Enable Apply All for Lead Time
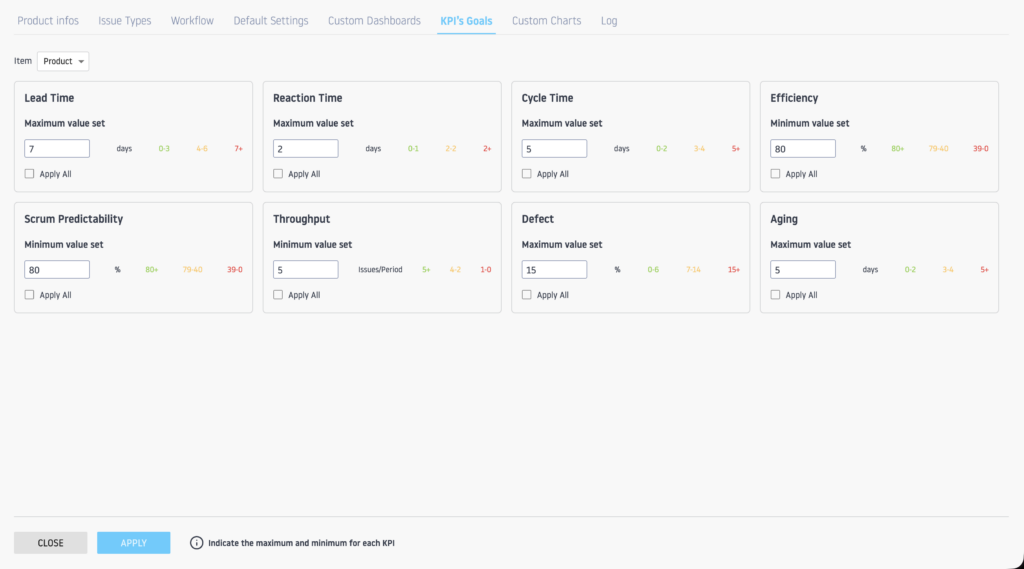 [30, 174]
